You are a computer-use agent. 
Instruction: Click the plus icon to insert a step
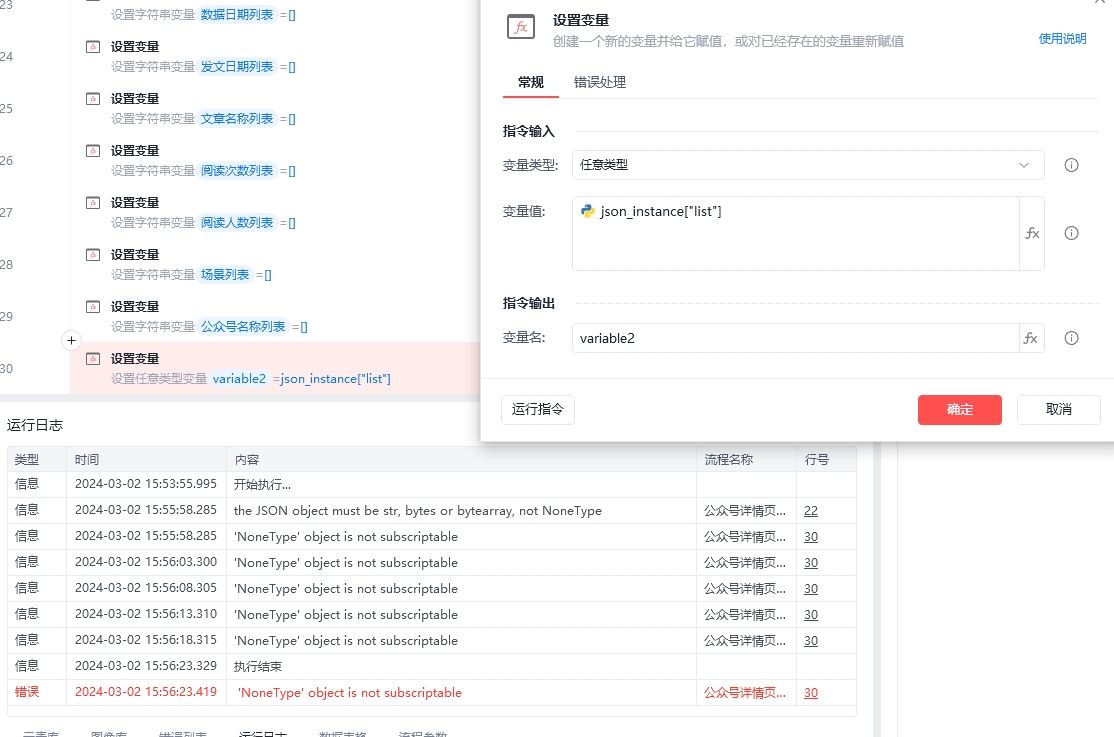(71, 340)
